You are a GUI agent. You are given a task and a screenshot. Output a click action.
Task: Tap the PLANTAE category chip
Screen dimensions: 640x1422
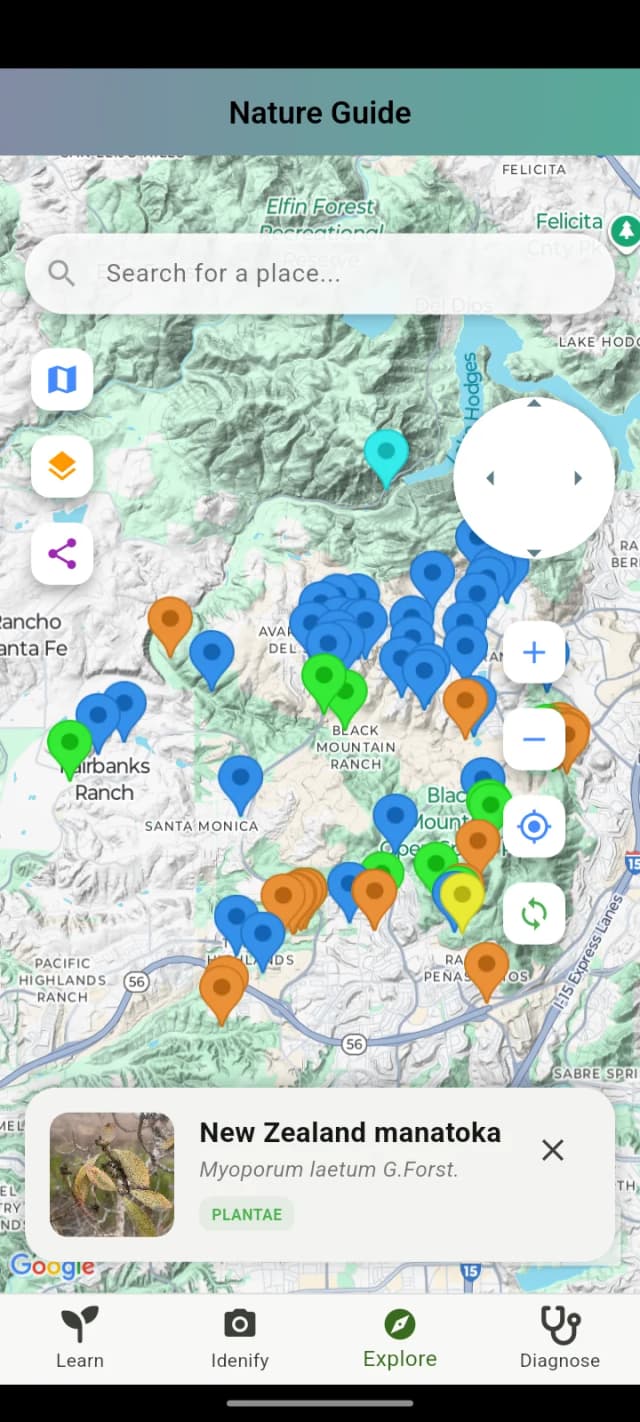247,1214
